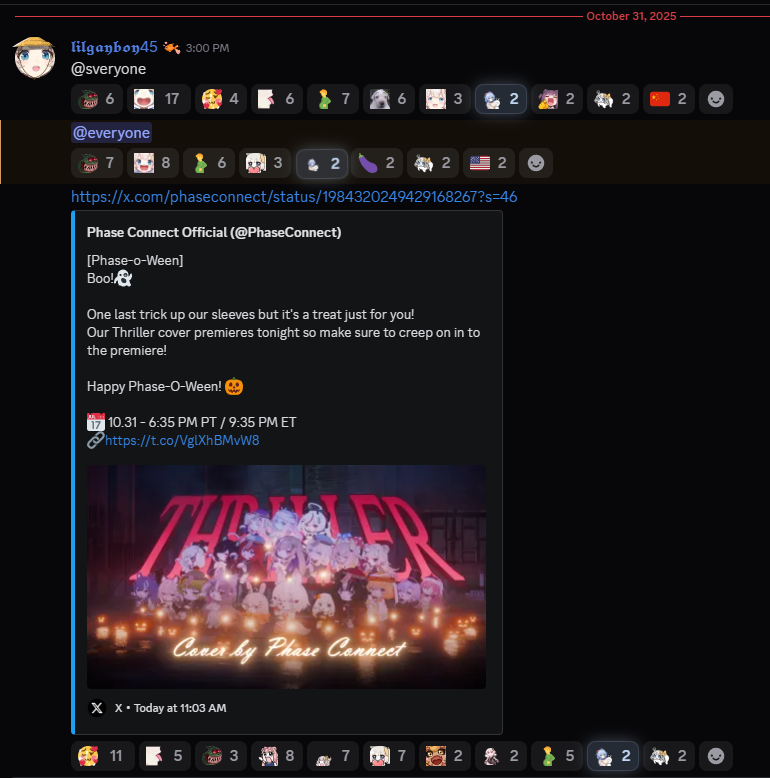Click the Phase Connect Official embed title
The height and width of the screenshot is (778, 770).
pyautogui.click(x=214, y=232)
